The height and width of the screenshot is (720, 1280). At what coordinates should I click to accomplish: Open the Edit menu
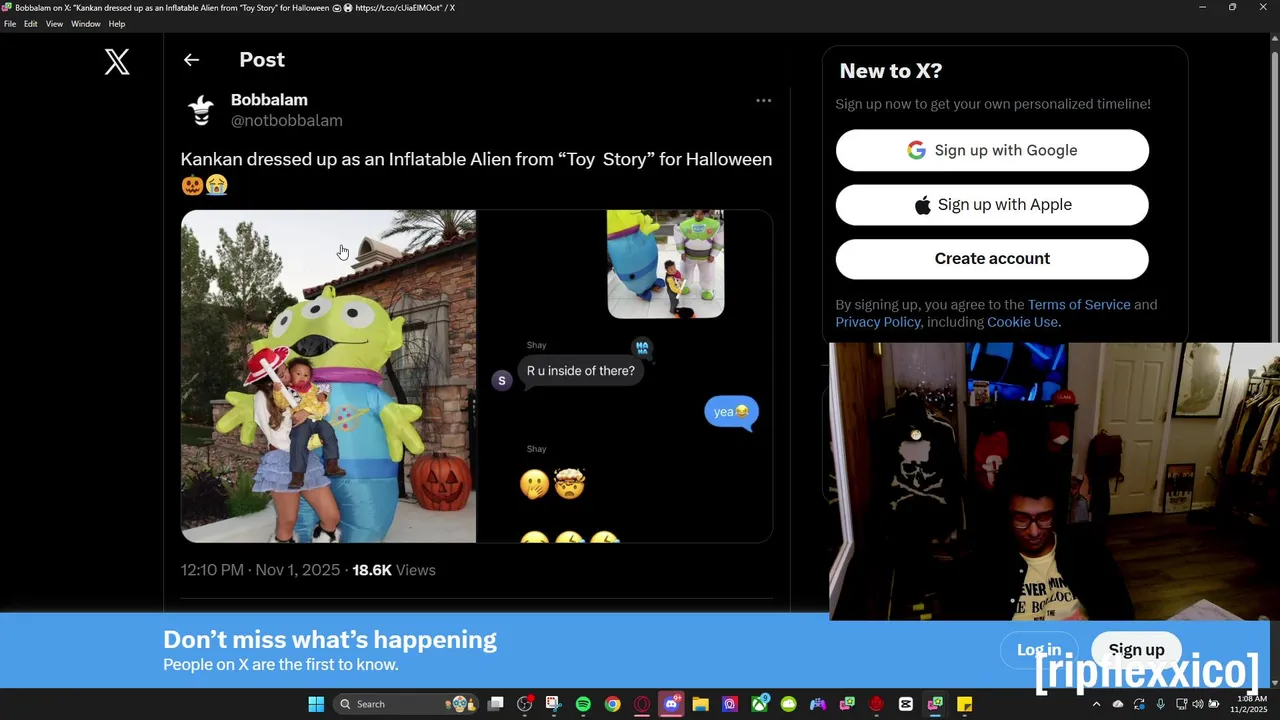tap(31, 24)
